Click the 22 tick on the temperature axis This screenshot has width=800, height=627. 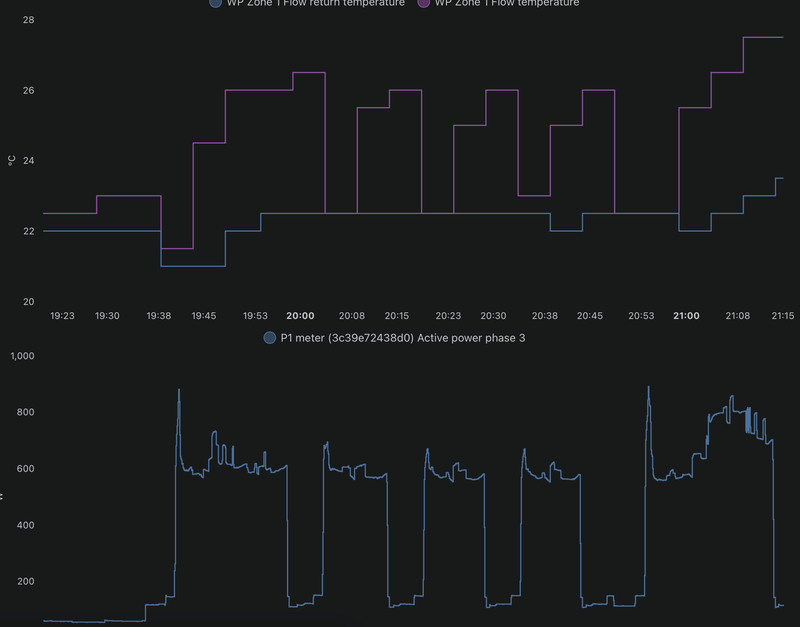point(29,231)
